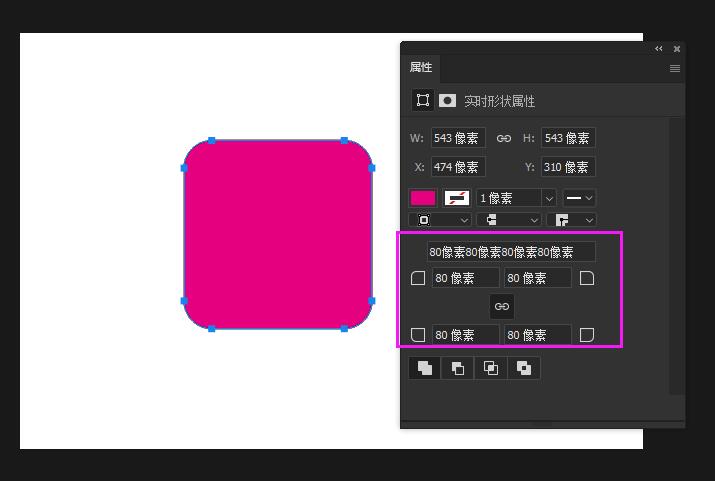Edit the bottom-right corner radius value
715x481 pixels.
pos(538,335)
